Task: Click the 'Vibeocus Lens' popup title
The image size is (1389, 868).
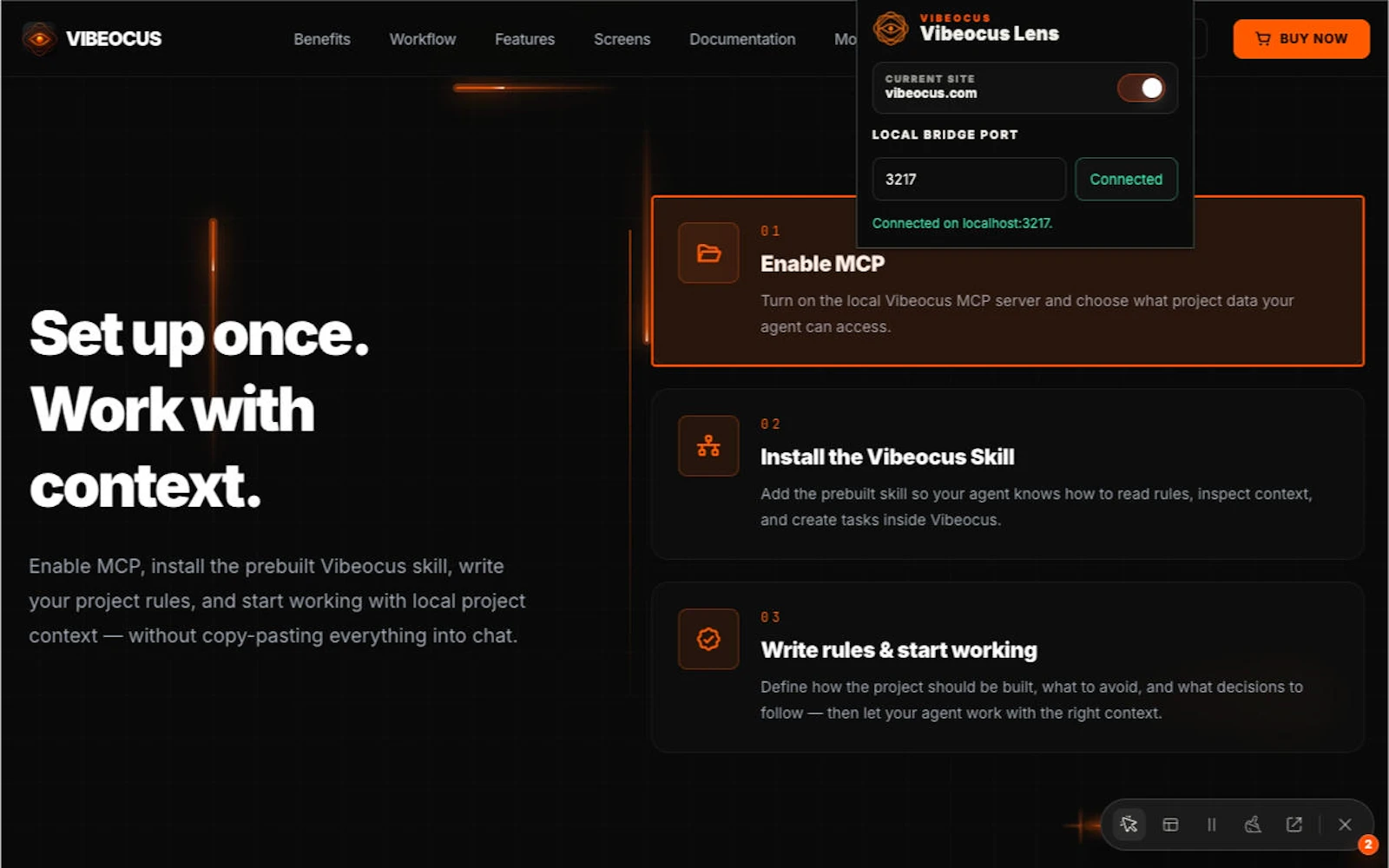Action: click(x=989, y=34)
